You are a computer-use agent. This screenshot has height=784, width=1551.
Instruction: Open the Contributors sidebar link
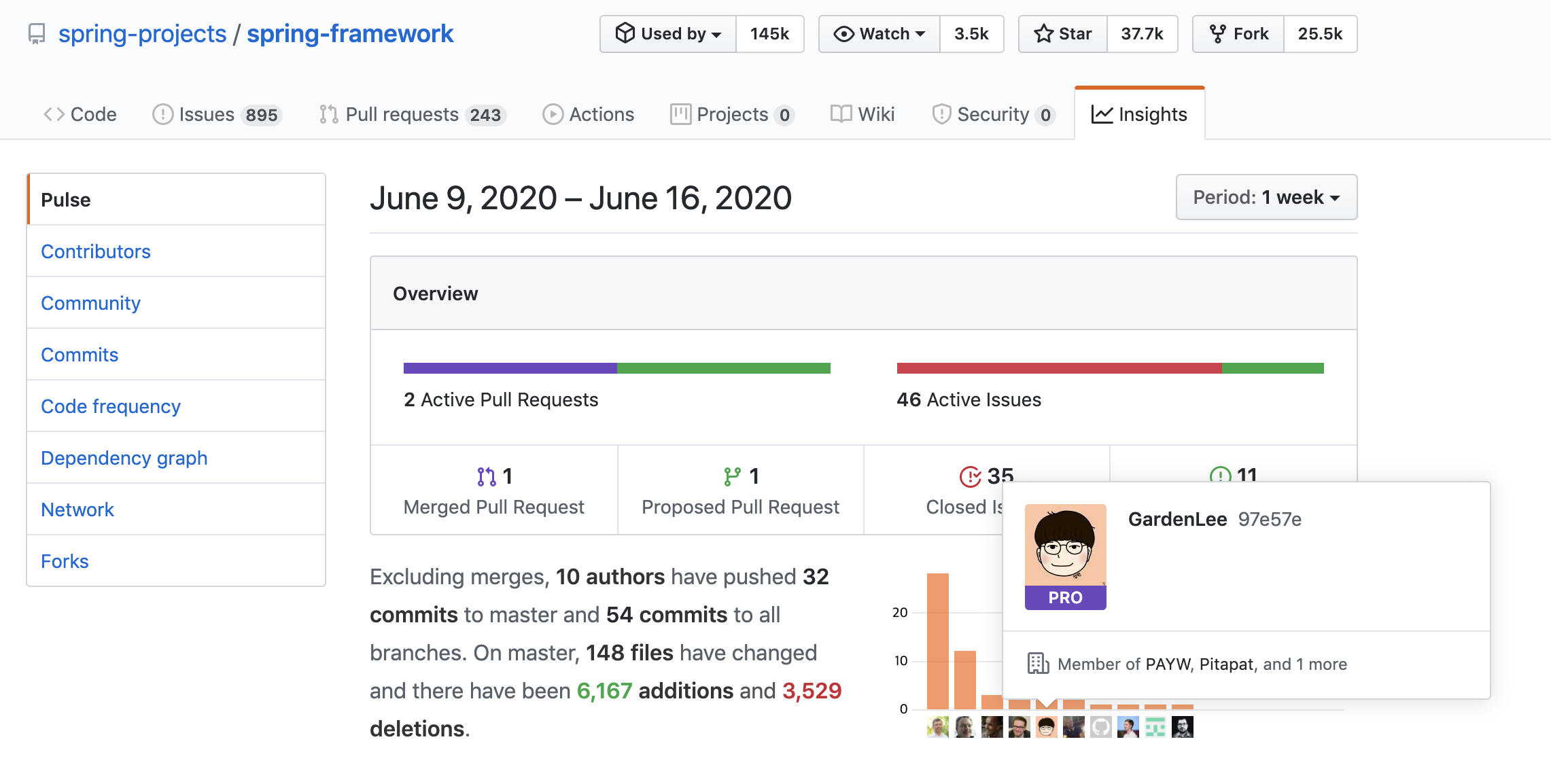coord(96,251)
